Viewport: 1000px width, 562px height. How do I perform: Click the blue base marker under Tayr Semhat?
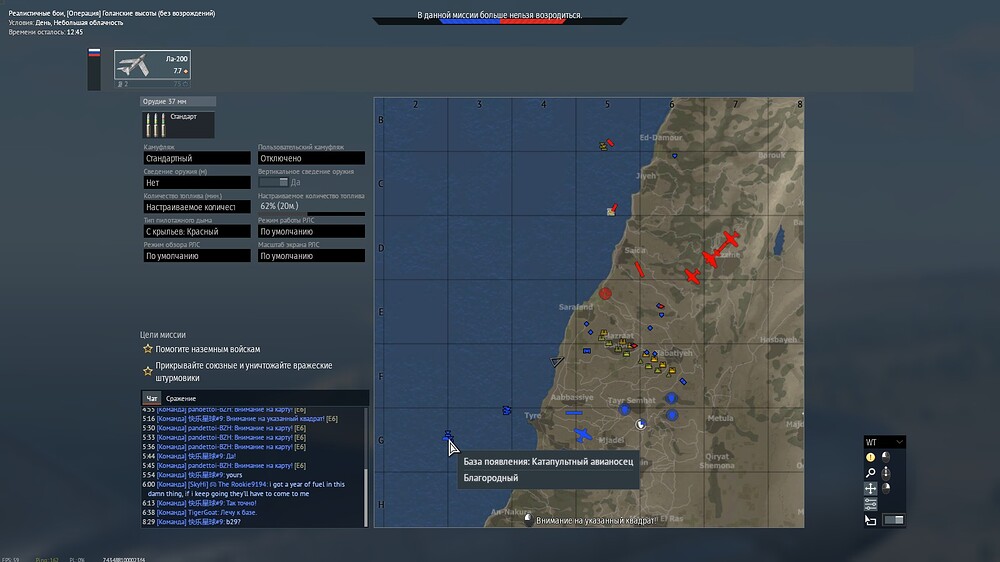[x=625, y=410]
